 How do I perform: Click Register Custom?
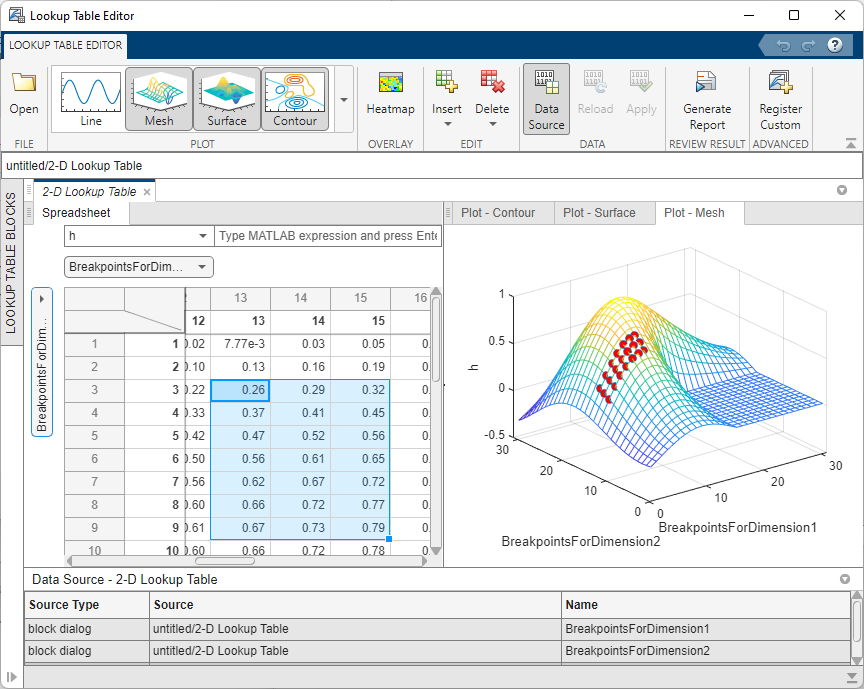tap(780, 100)
